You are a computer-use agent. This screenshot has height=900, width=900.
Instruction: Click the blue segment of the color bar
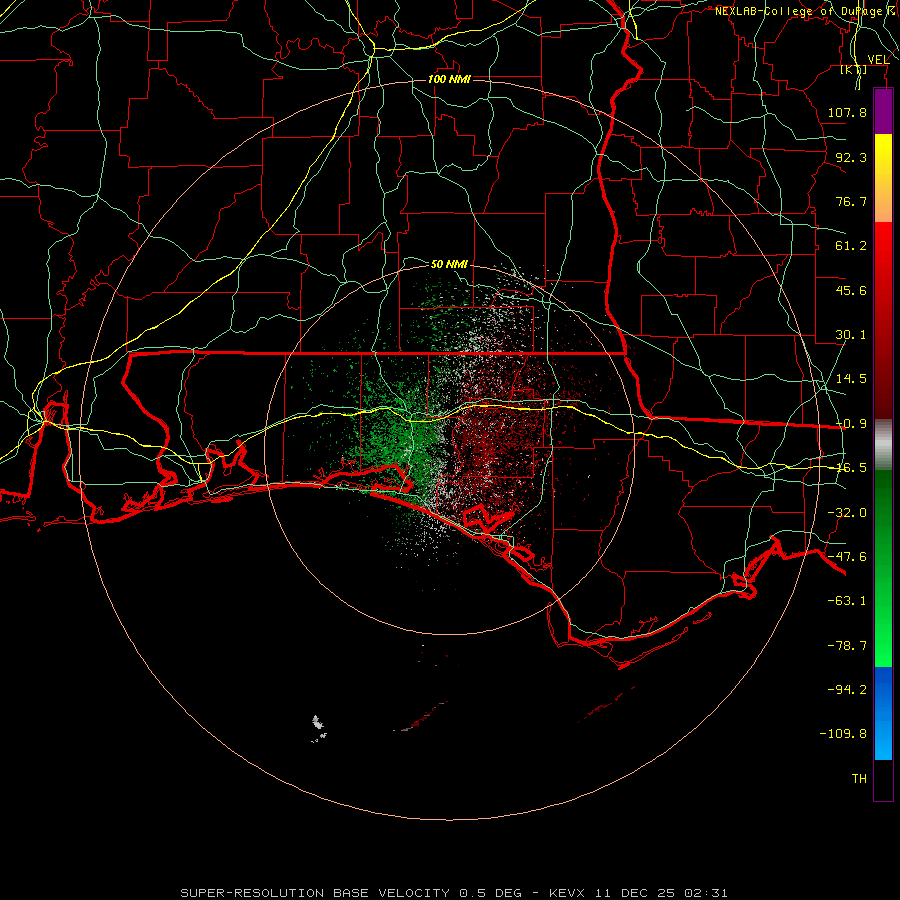point(883,713)
